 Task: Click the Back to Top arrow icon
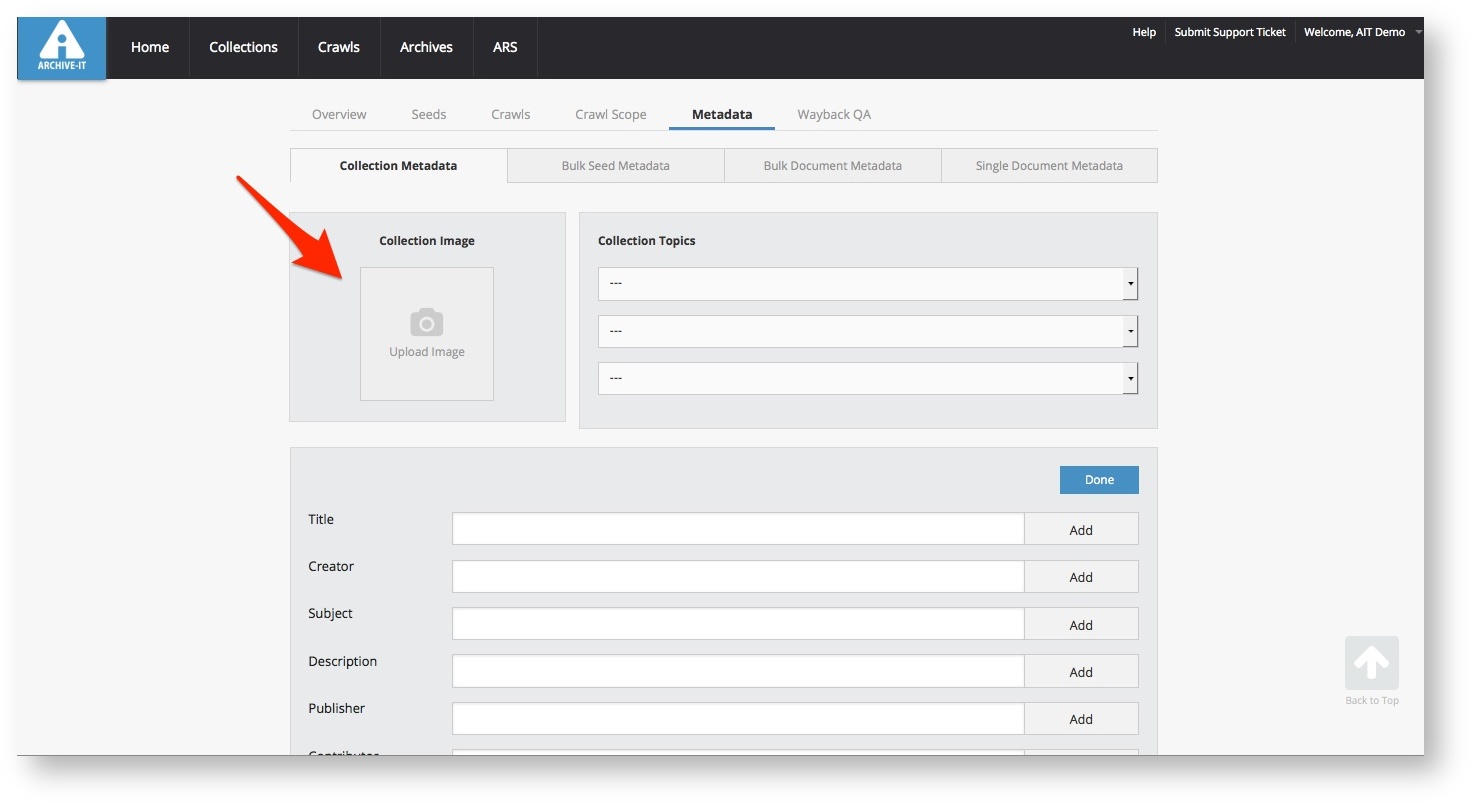click(1371, 663)
